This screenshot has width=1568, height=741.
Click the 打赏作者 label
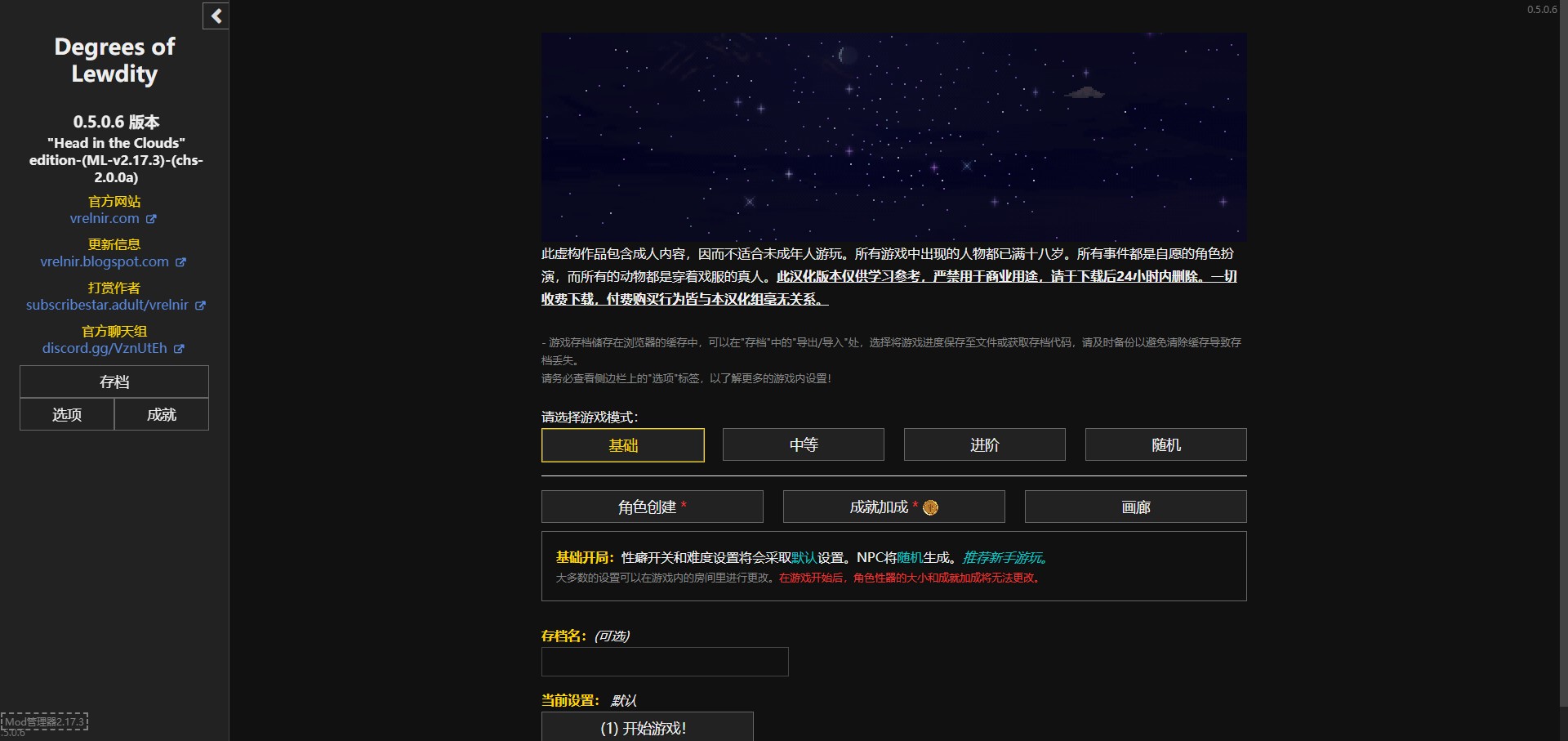(x=114, y=288)
